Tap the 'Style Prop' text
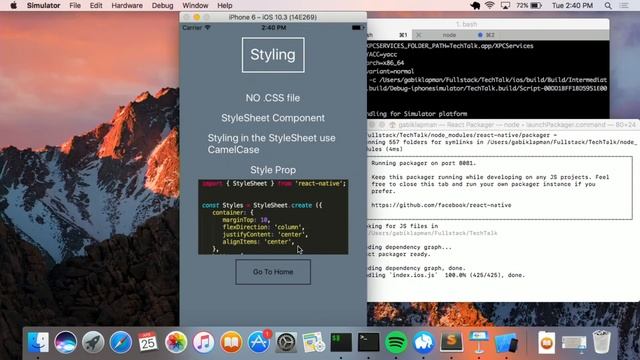640x360 pixels. coord(273,170)
